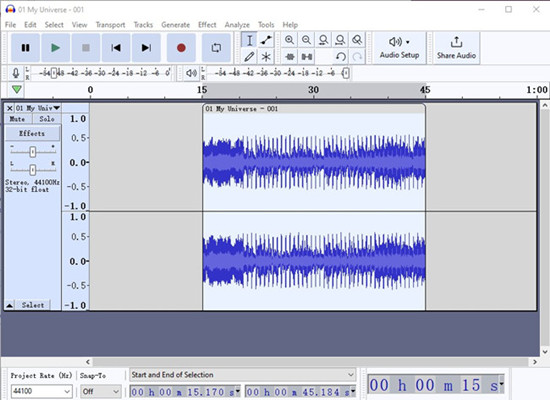Open the Tools menu
This screenshot has width=550, height=400.
coord(266,25)
